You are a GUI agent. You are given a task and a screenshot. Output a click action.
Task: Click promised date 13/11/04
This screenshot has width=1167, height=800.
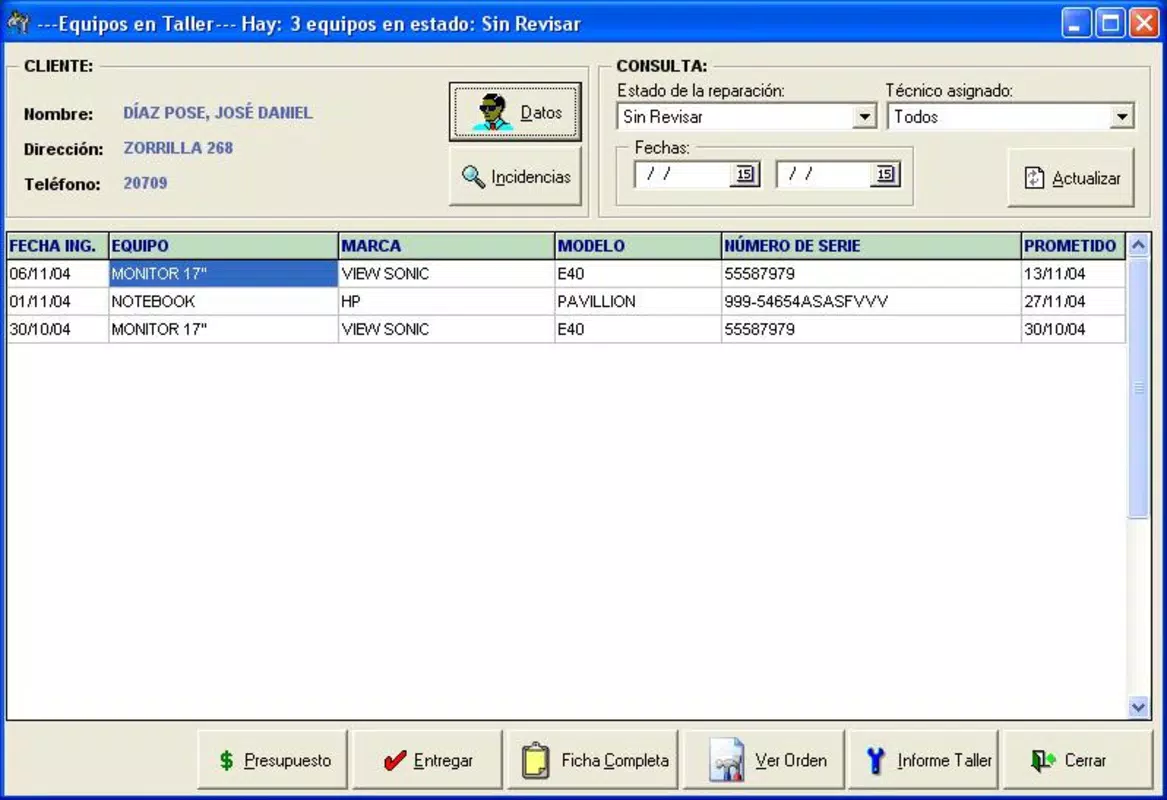pos(1073,274)
